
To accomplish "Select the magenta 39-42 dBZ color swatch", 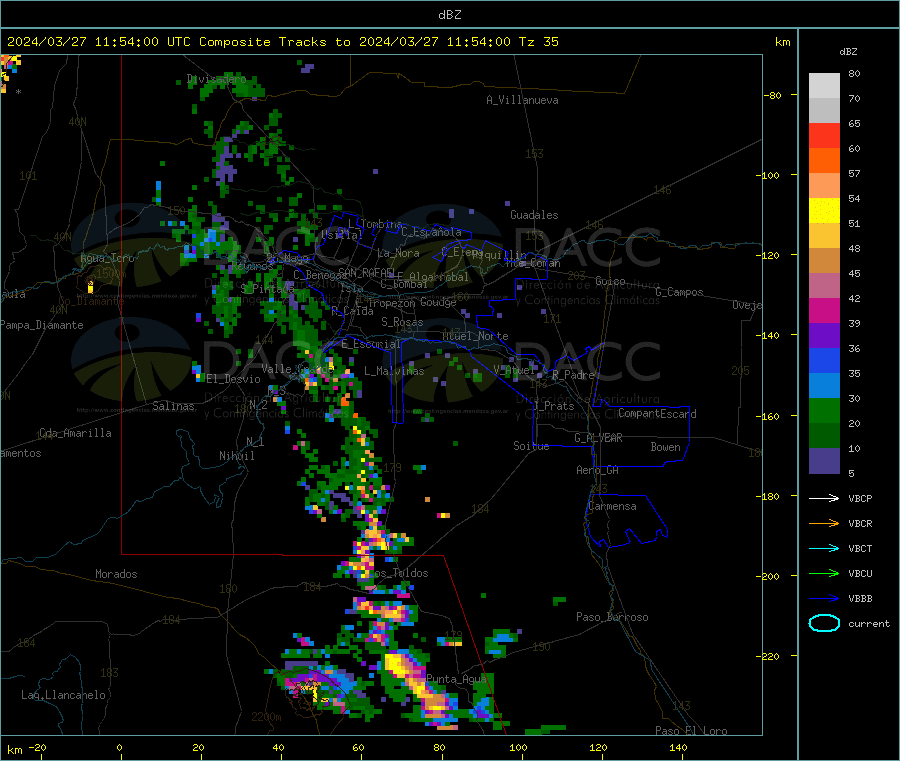I will [824, 310].
